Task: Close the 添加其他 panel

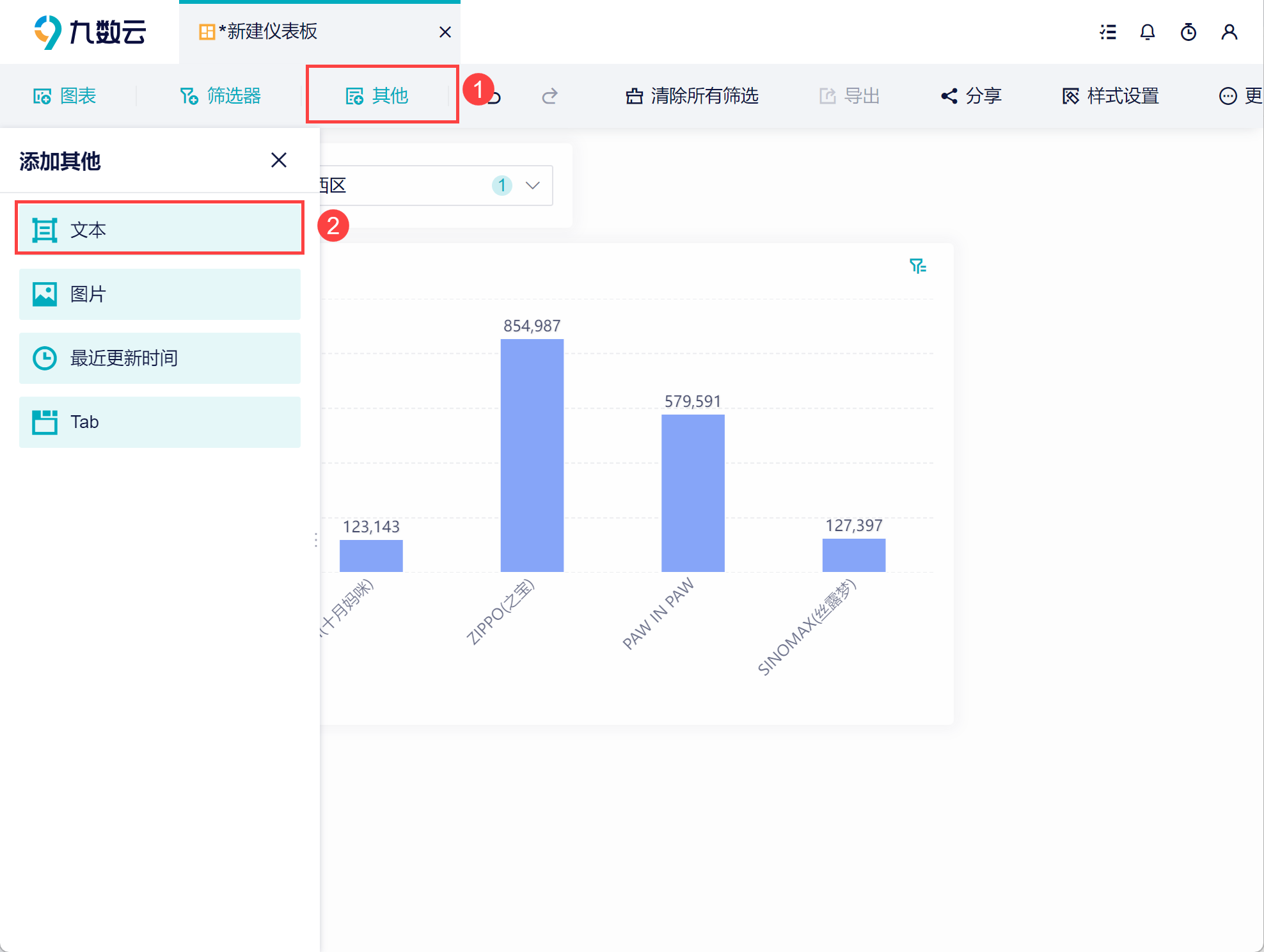Action: [279, 160]
